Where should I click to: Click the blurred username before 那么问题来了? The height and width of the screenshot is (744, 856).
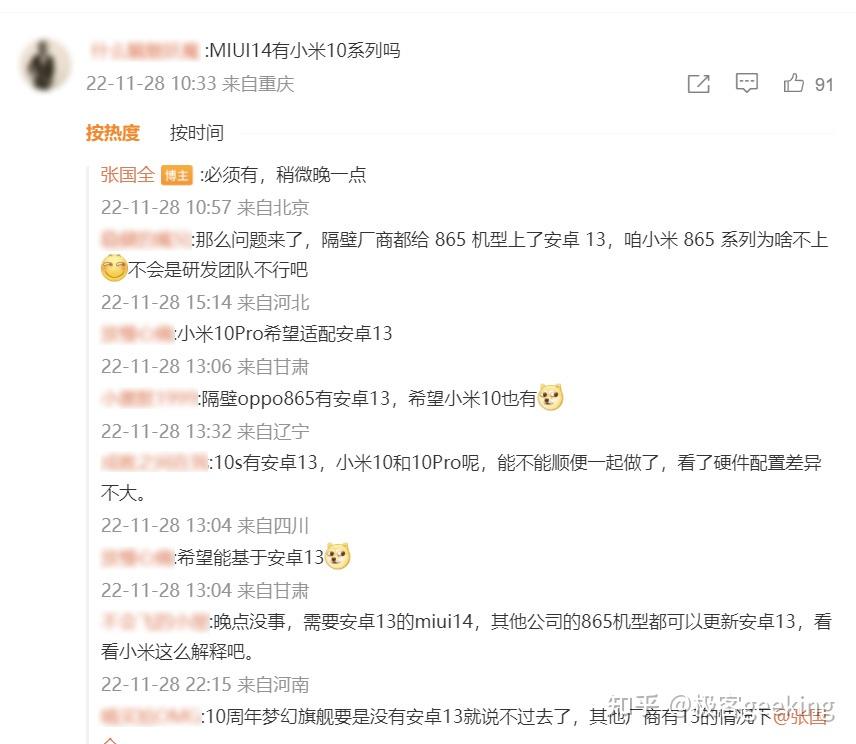tap(146, 239)
